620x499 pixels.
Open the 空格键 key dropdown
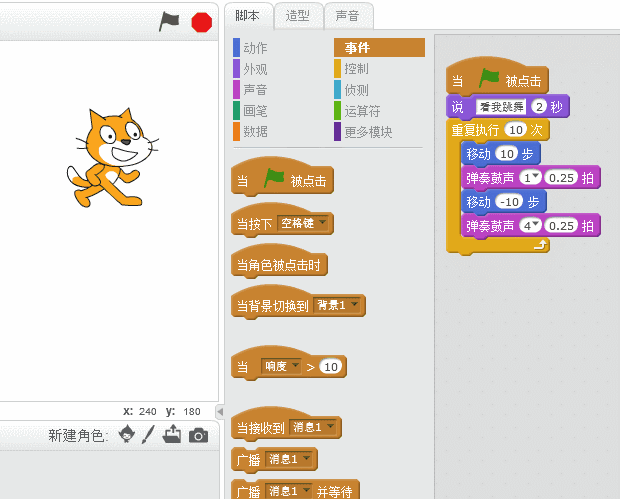[x=303, y=223]
